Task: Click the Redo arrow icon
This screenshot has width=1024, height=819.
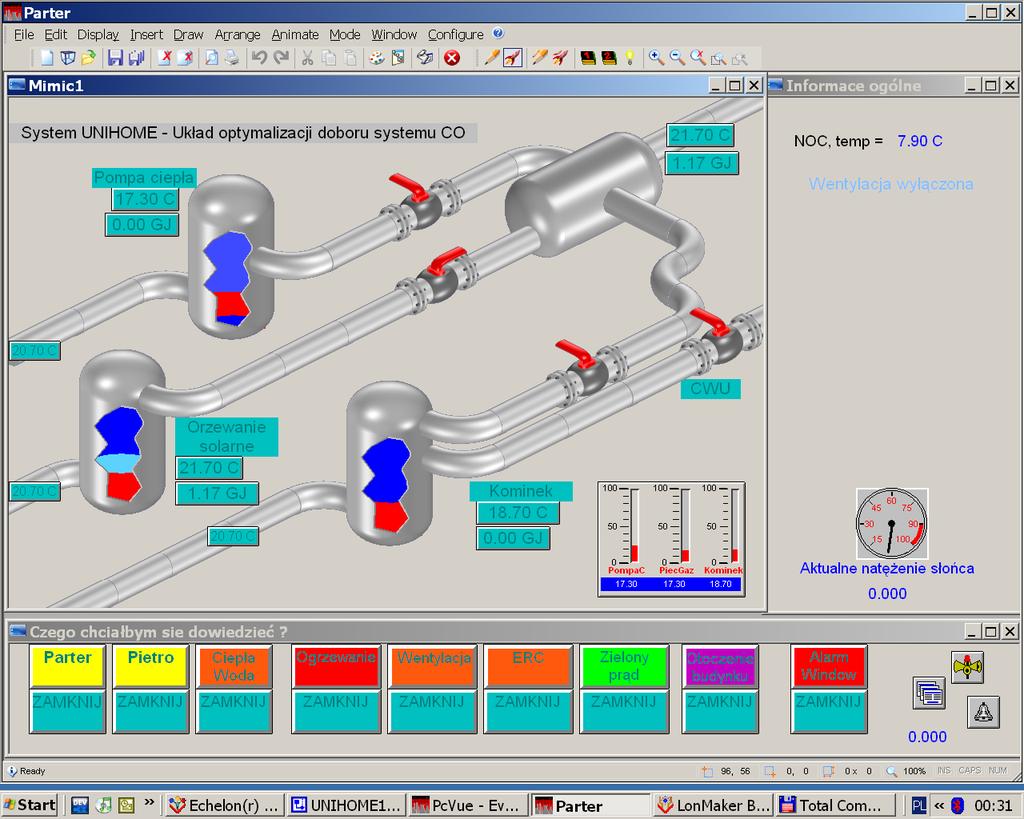Action: click(x=281, y=58)
